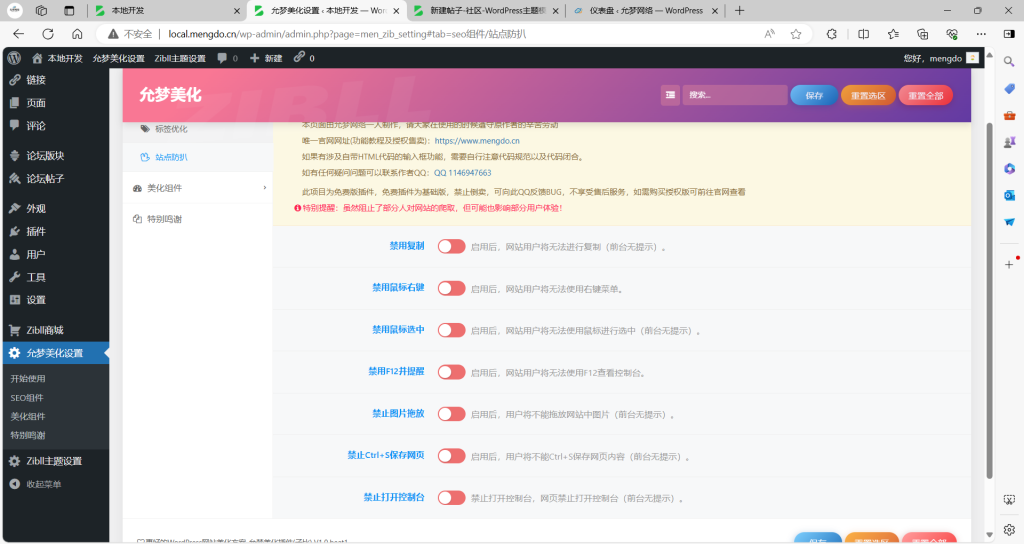Open 特别鸣谢 submenu in WordPress sidebar
Screen dimensions: 1024x544
[28, 435]
